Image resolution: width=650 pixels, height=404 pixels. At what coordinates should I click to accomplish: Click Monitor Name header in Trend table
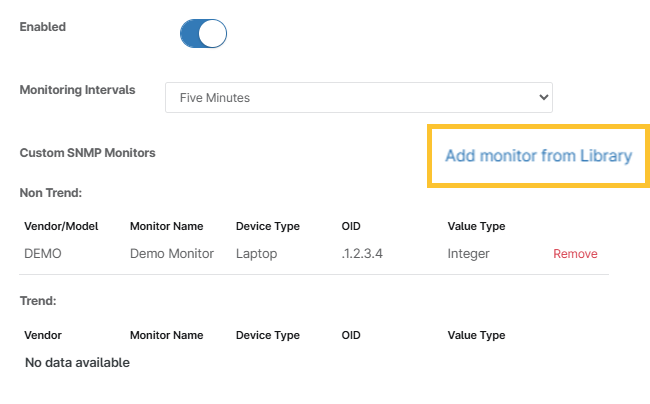(x=166, y=335)
